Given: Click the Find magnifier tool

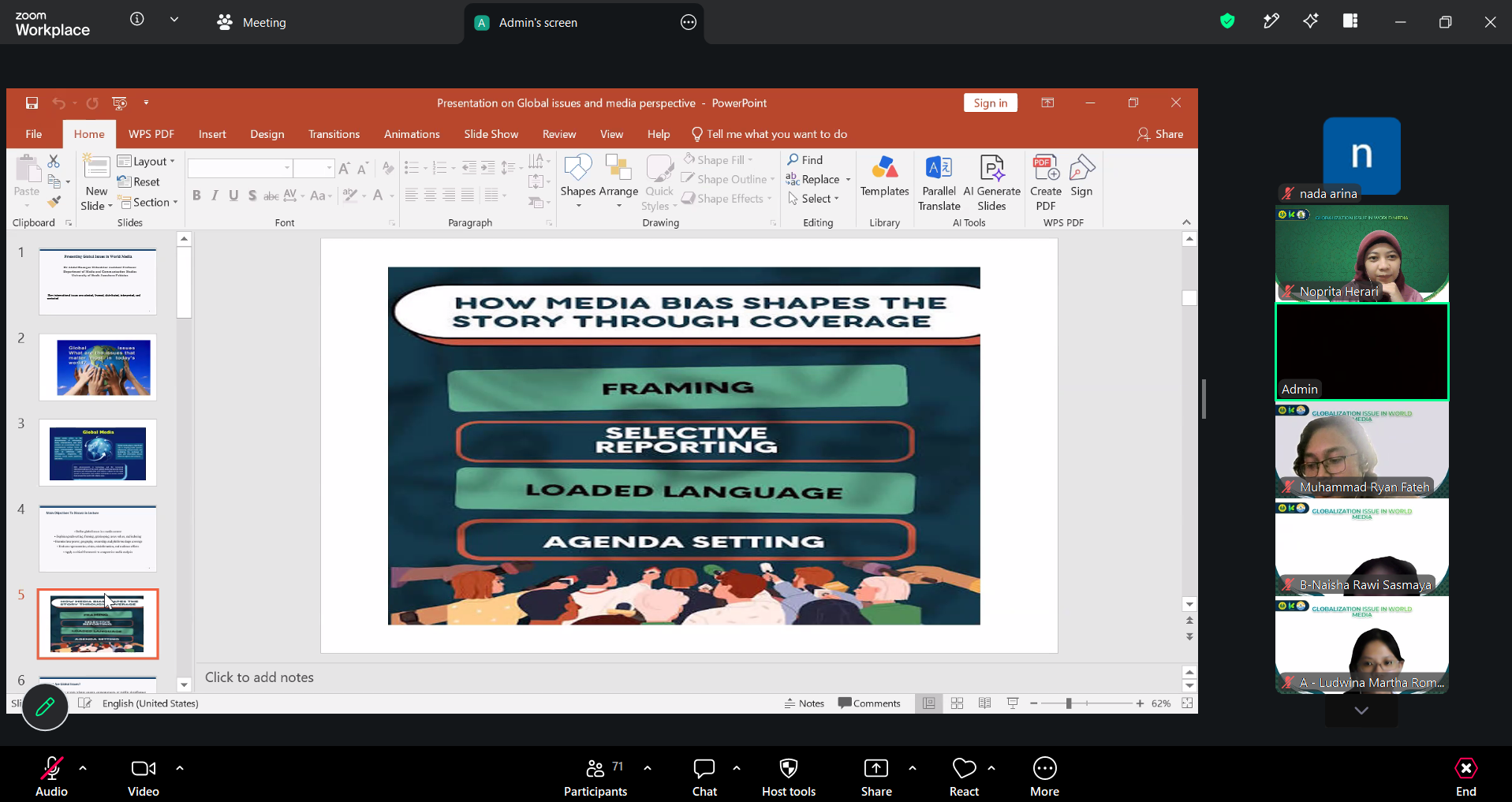Looking at the screenshot, I should click(x=805, y=160).
